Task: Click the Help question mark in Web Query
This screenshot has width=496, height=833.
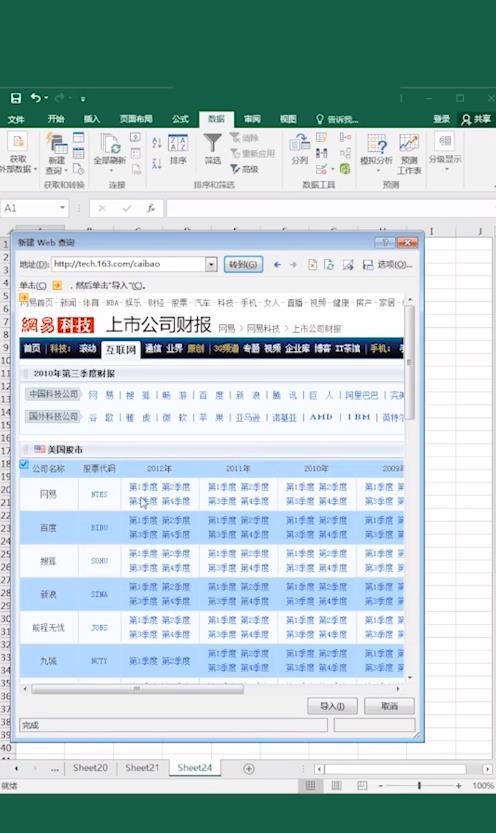Action: [385, 243]
